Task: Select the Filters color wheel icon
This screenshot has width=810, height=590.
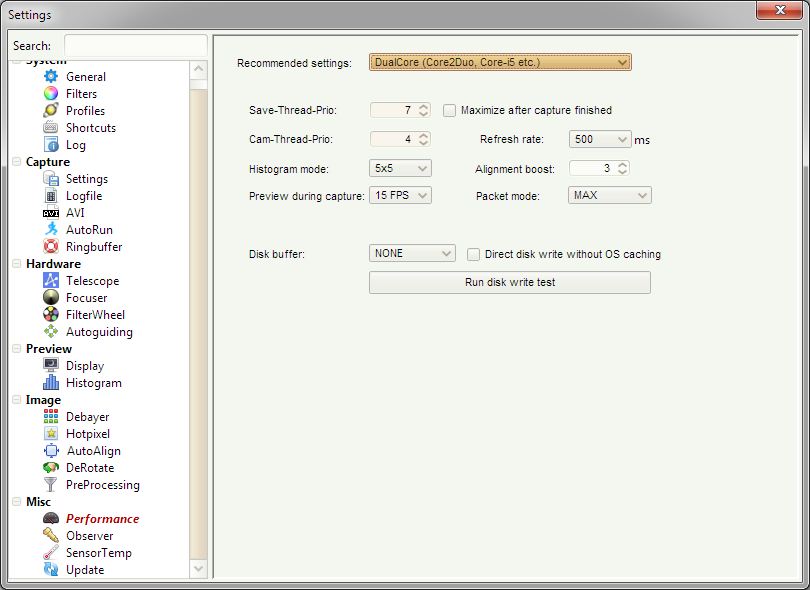Action: pos(51,94)
